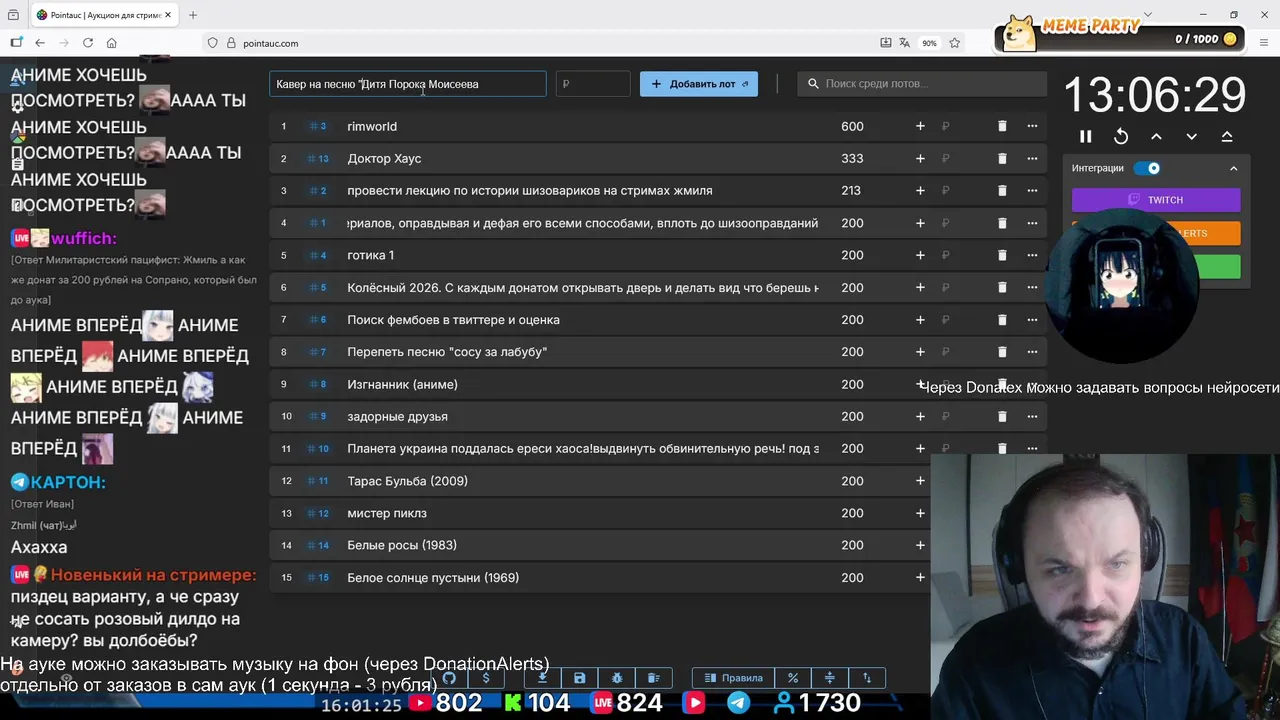The height and width of the screenshot is (720, 1280).
Task: Click the translate page icon
Action: (x=905, y=43)
